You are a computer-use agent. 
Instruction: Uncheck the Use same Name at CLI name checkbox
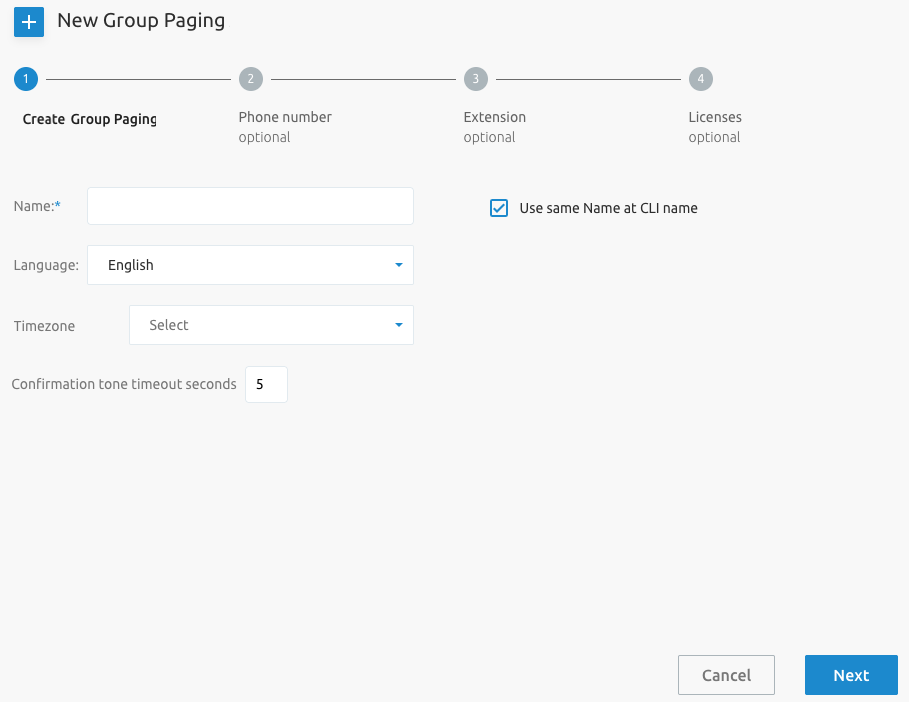pyautogui.click(x=499, y=208)
